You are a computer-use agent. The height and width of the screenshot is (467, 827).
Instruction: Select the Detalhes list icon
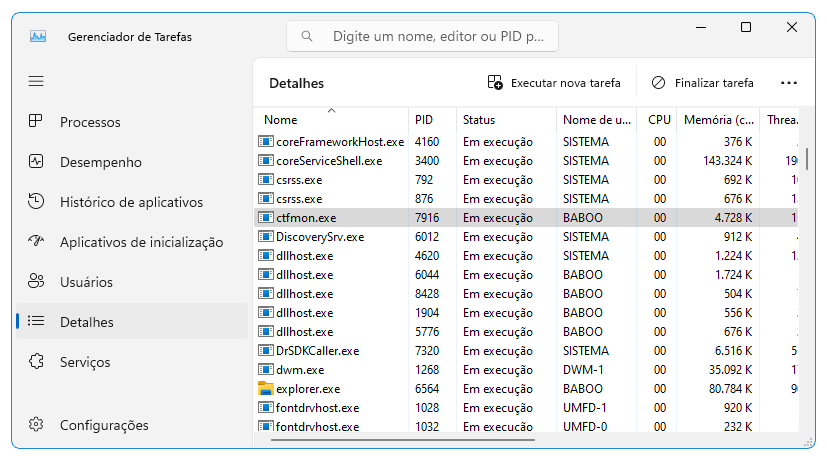click(x=36, y=321)
